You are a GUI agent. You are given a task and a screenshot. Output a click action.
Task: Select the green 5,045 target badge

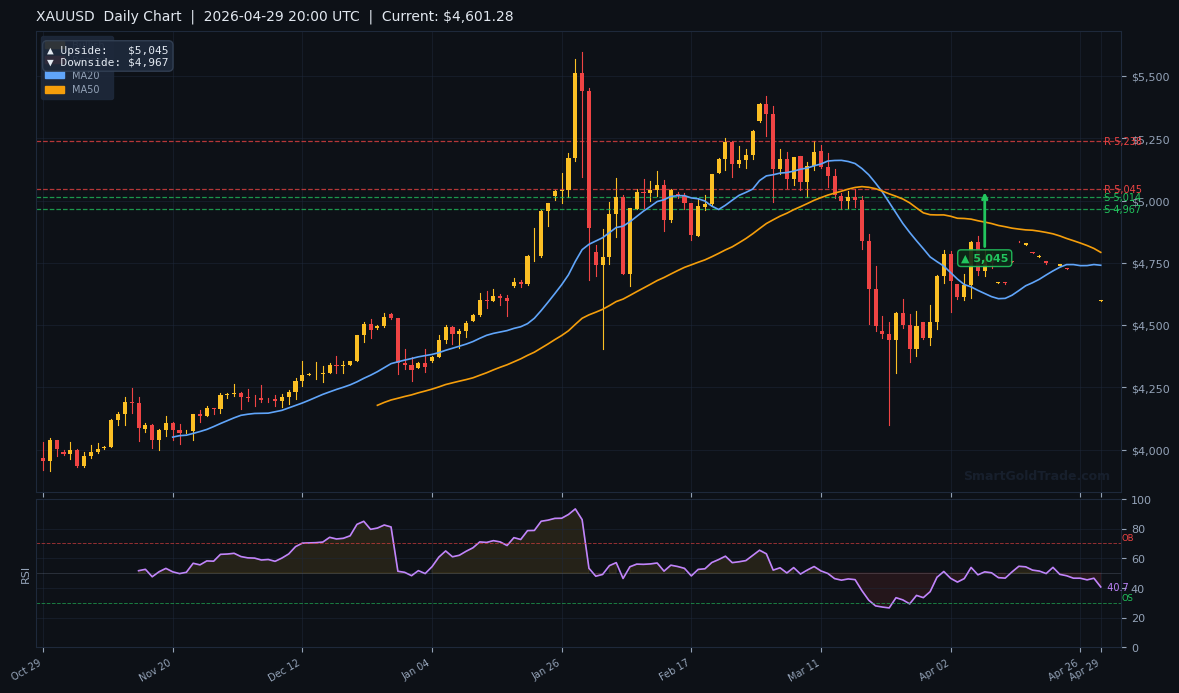(985, 257)
